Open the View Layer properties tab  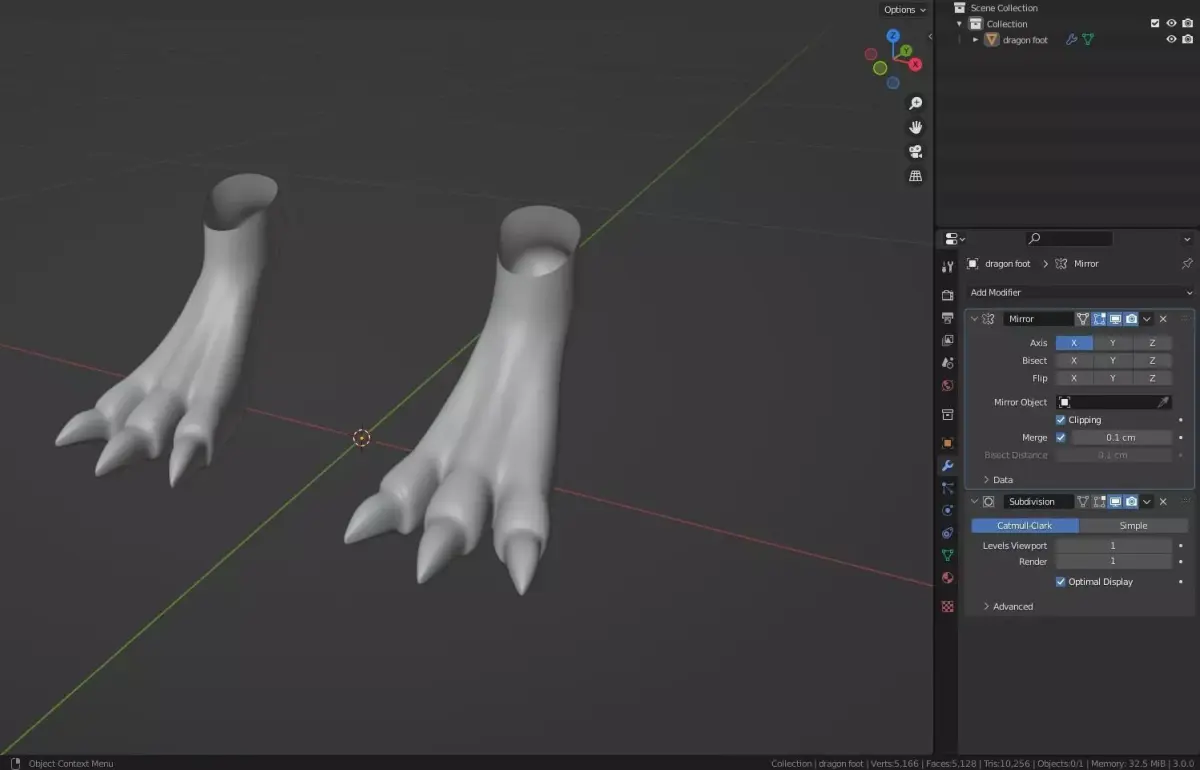(x=948, y=340)
